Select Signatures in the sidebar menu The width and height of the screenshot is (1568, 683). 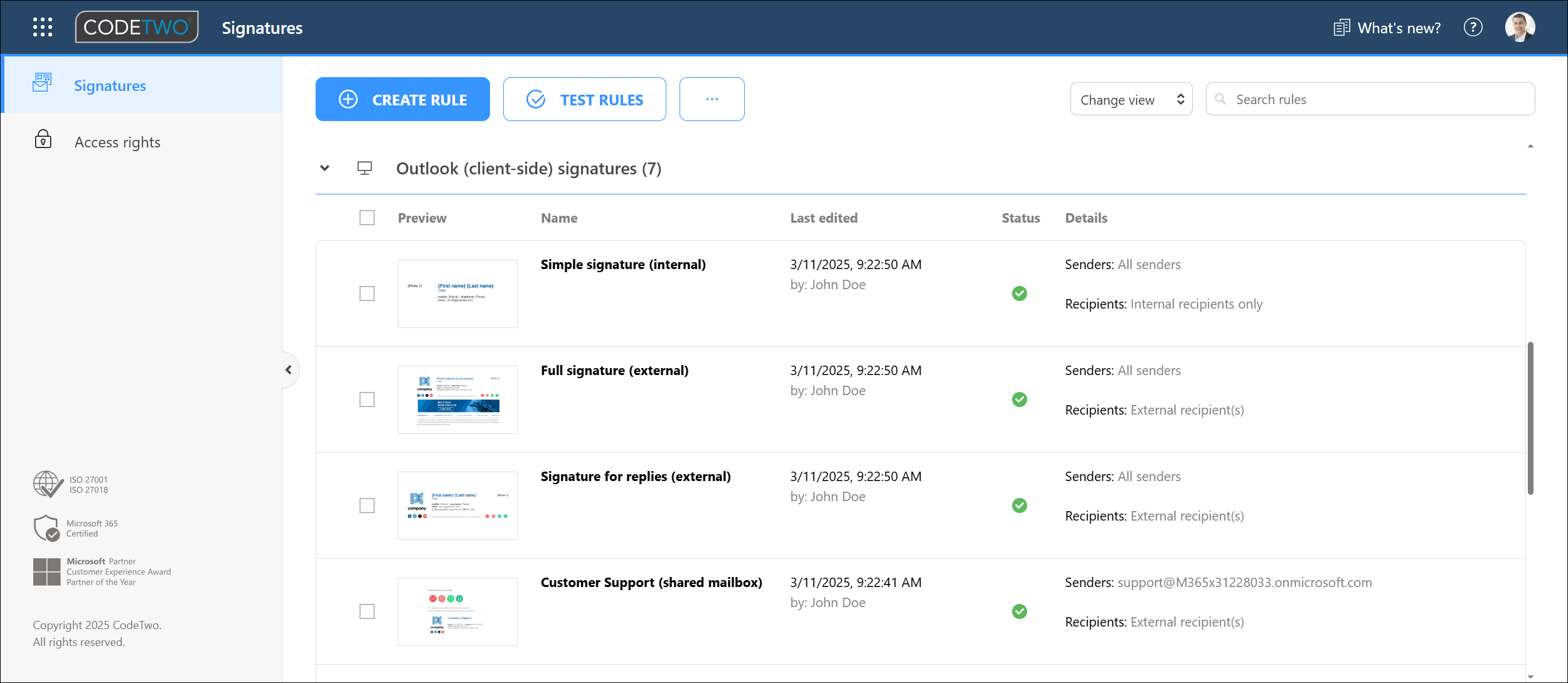[142, 85]
